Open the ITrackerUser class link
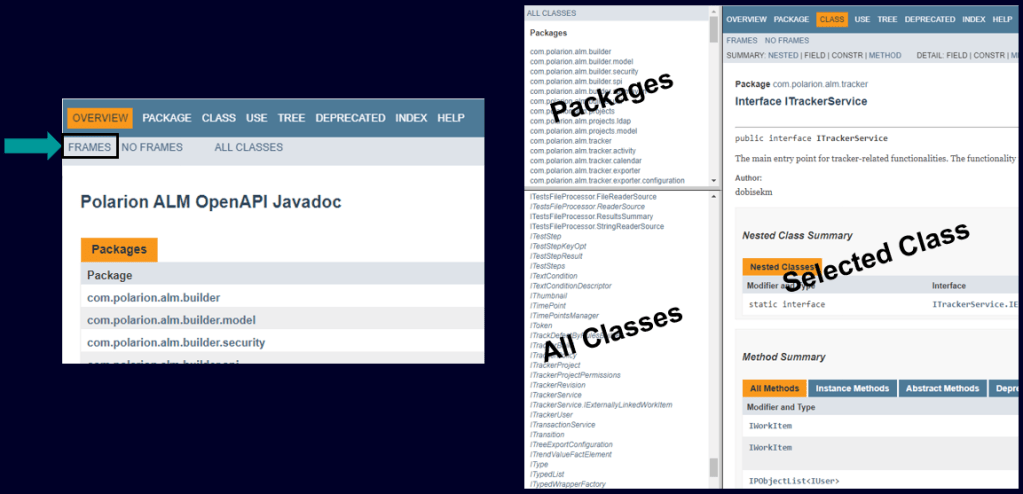This screenshot has height=494, width=1023. tap(551, 414)
